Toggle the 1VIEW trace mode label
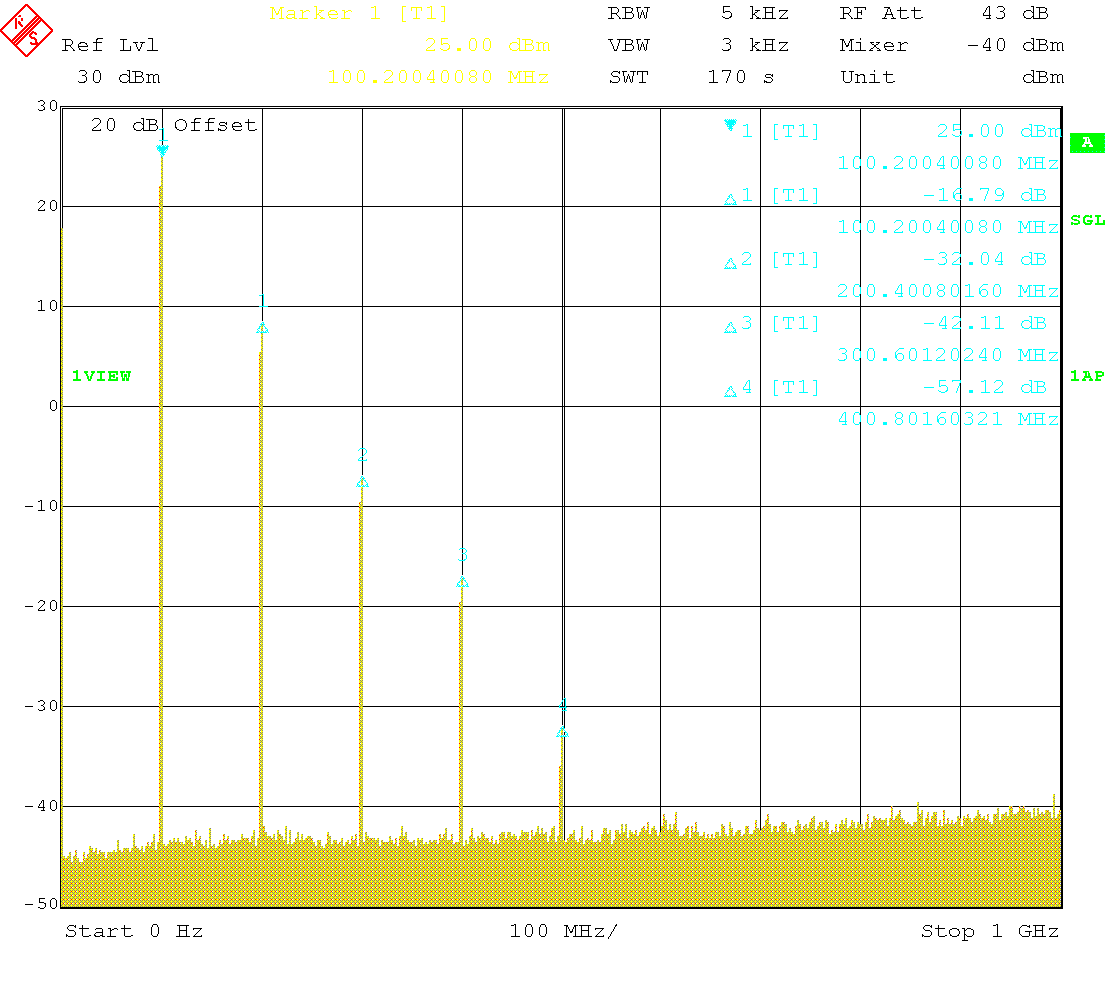This screenshot has height=986, width=1120. point(101,376)
